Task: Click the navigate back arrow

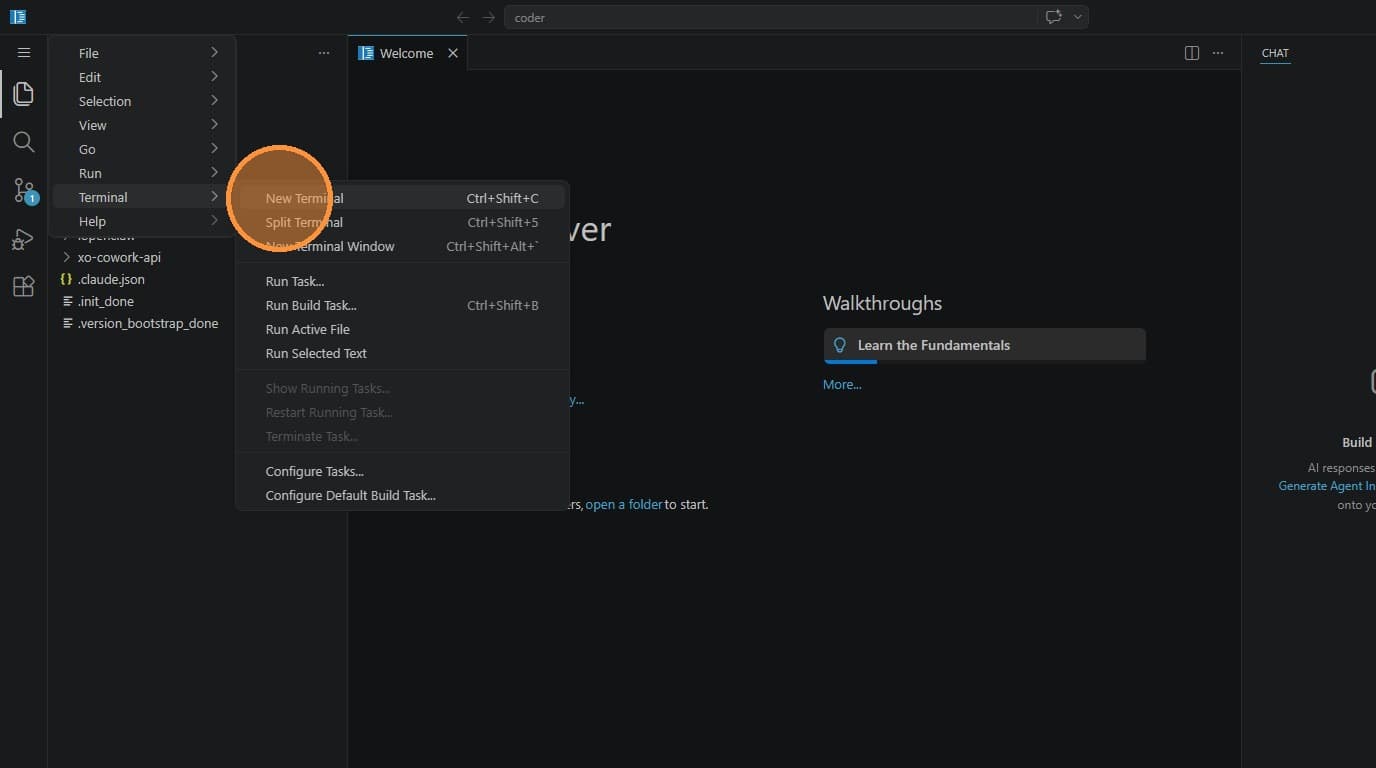Action: coord(462,17)
